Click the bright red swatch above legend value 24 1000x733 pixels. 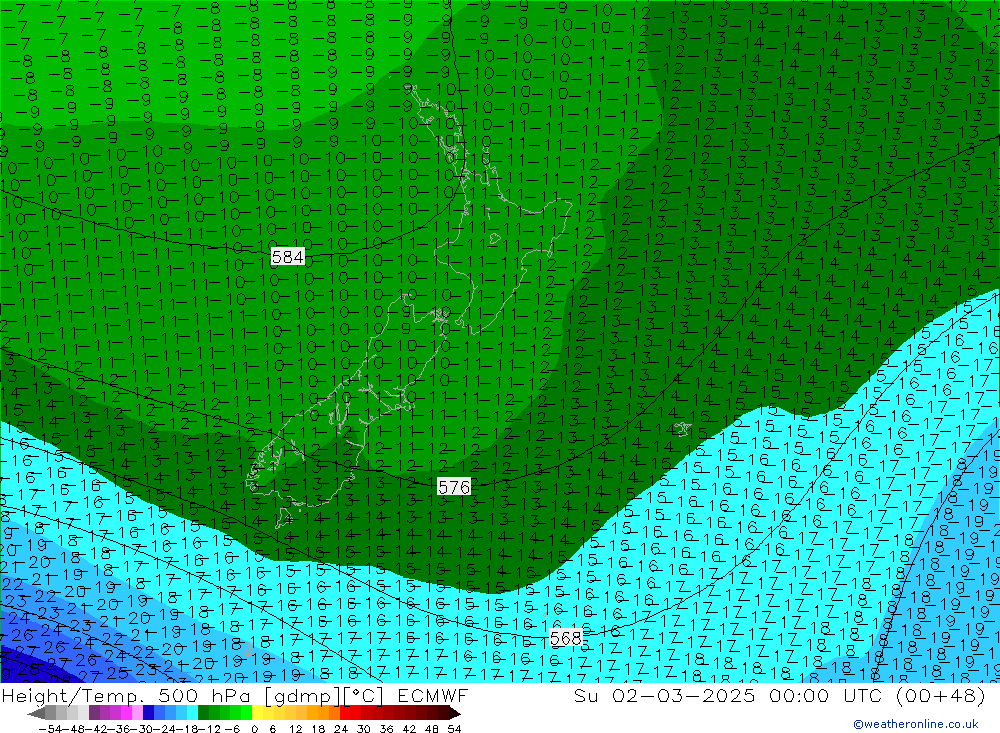345,713
